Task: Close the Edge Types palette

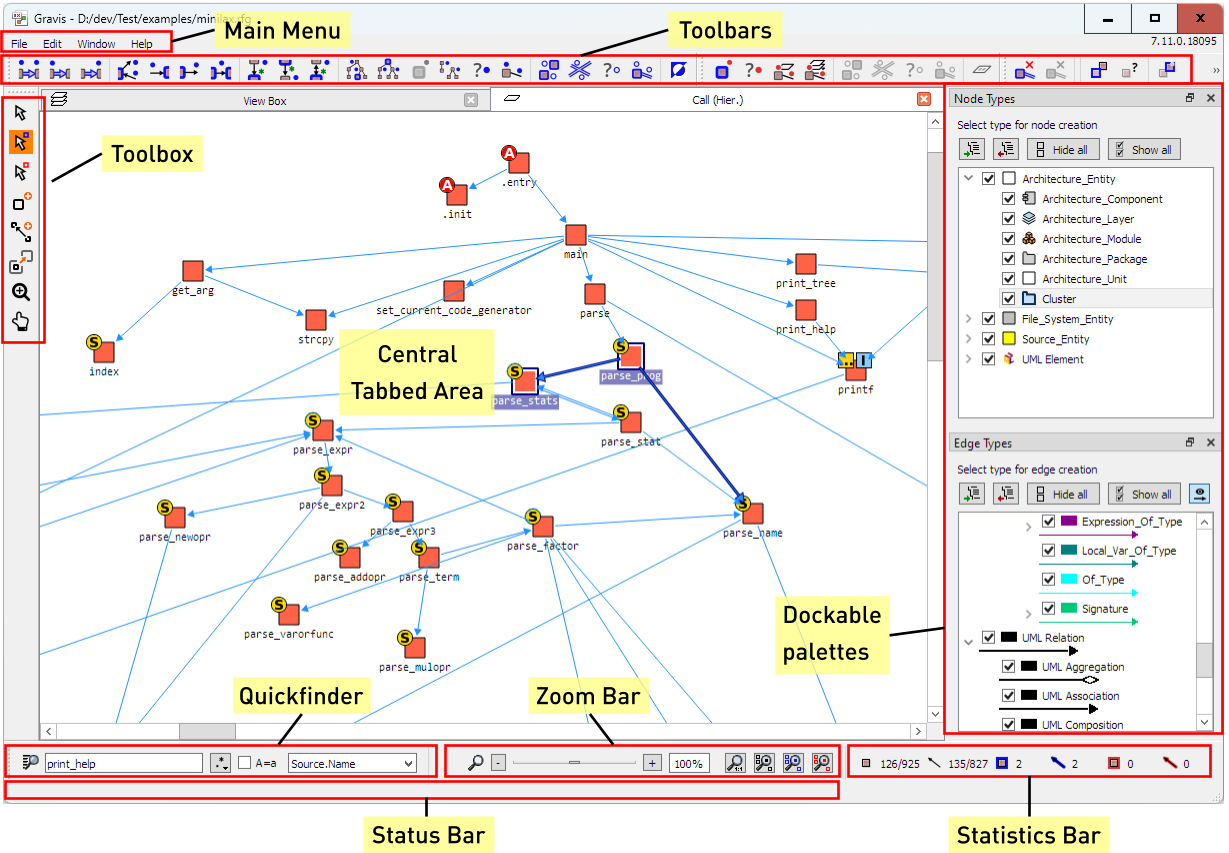Action: 1210,442
